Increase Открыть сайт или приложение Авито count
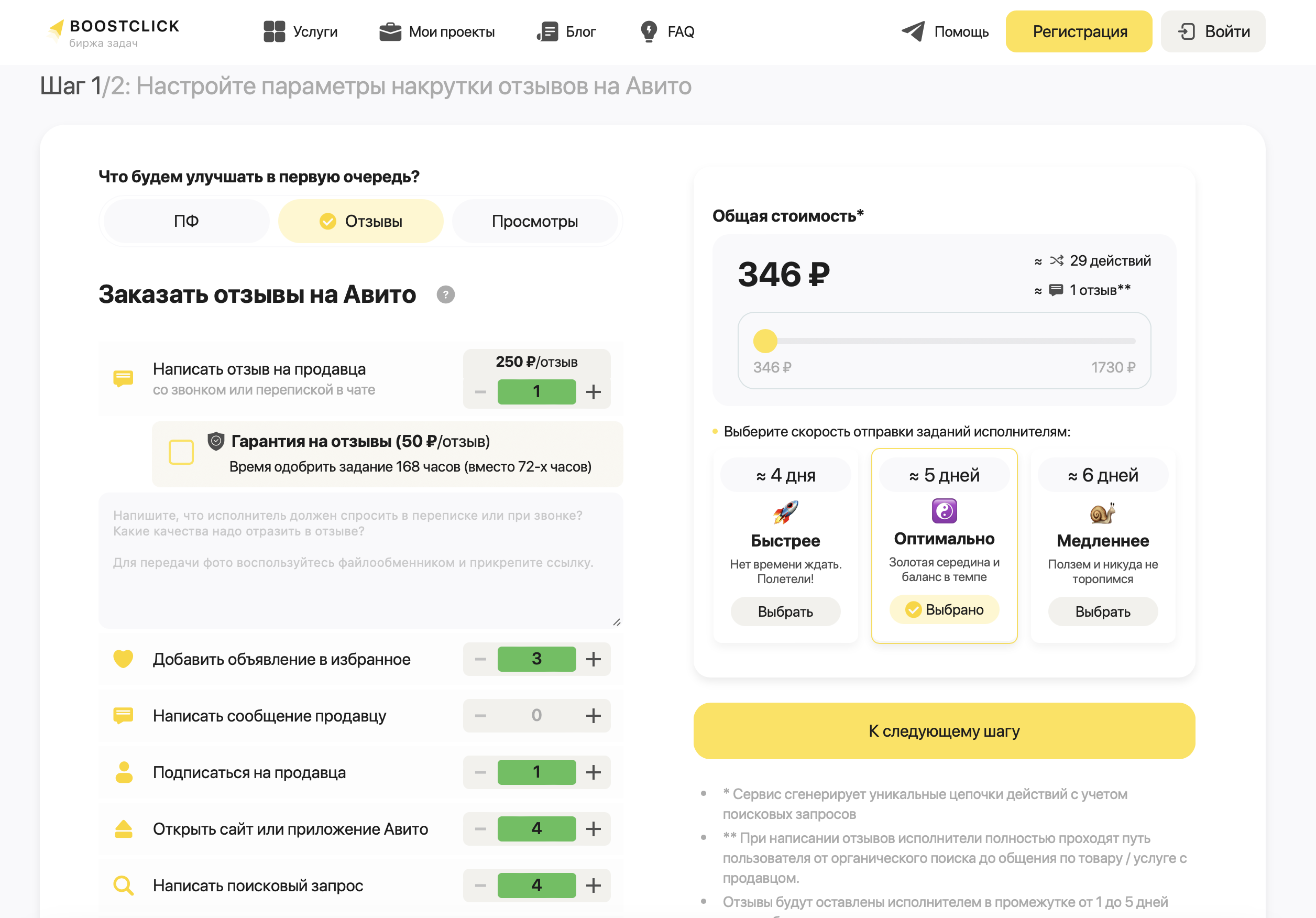This screenshot has width=1316, height=918. tap(593, 829)
